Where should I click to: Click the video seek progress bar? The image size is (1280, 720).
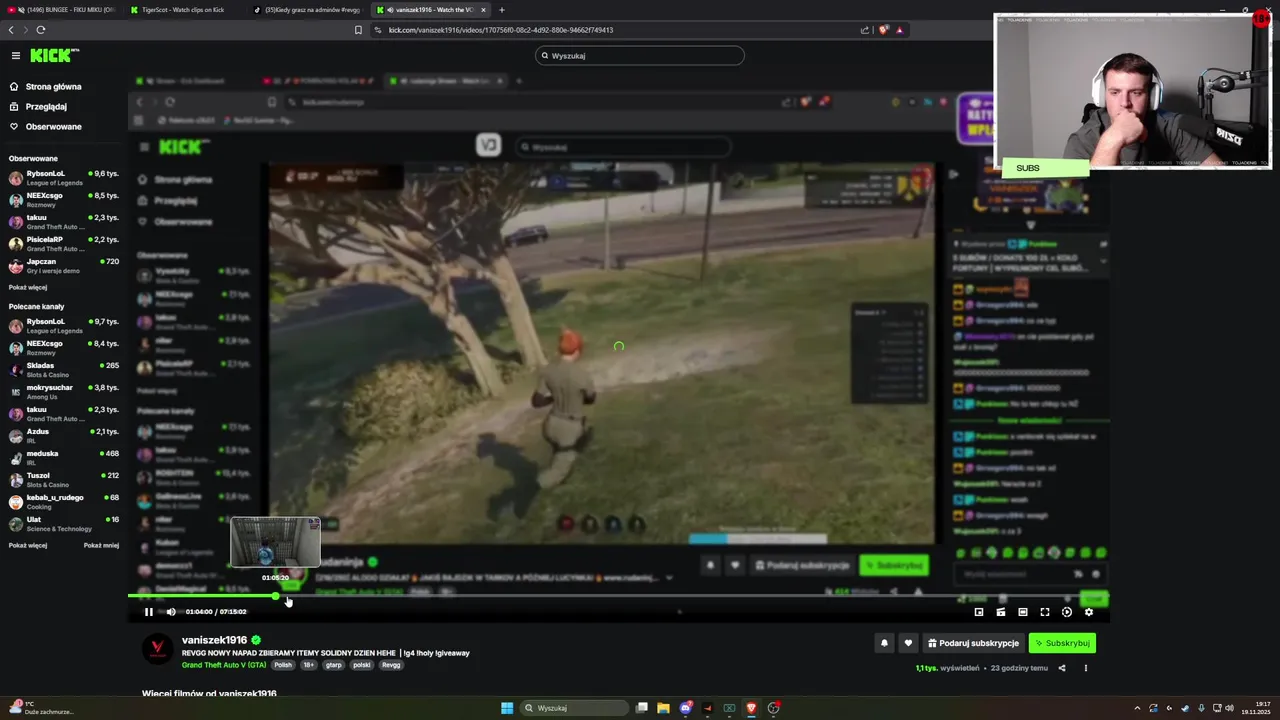(619, 596)
